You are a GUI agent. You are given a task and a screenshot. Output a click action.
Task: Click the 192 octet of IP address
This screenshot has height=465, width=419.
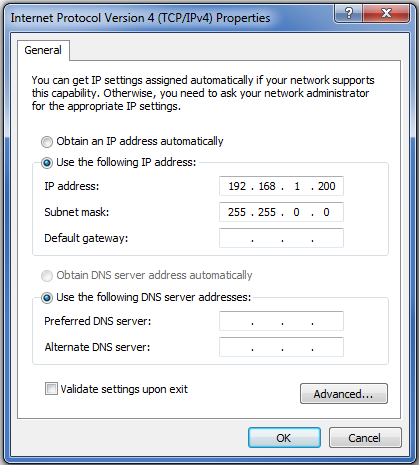tap(237, 186)
